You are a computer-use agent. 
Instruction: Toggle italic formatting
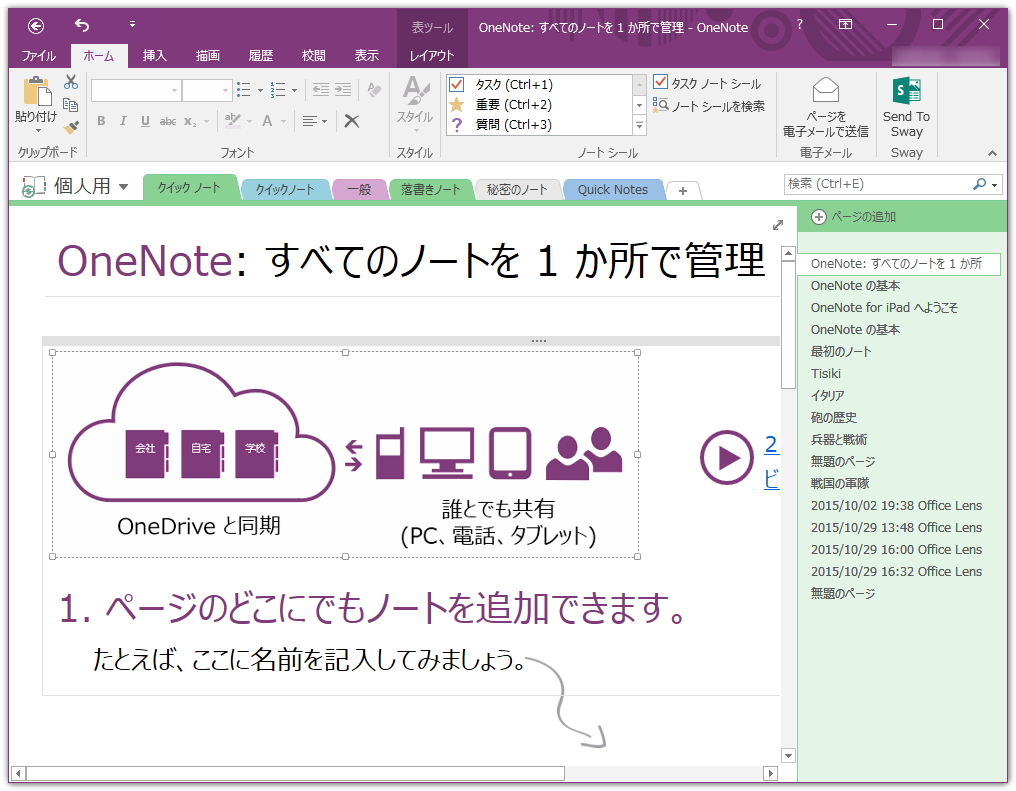(x=123, y=120)
